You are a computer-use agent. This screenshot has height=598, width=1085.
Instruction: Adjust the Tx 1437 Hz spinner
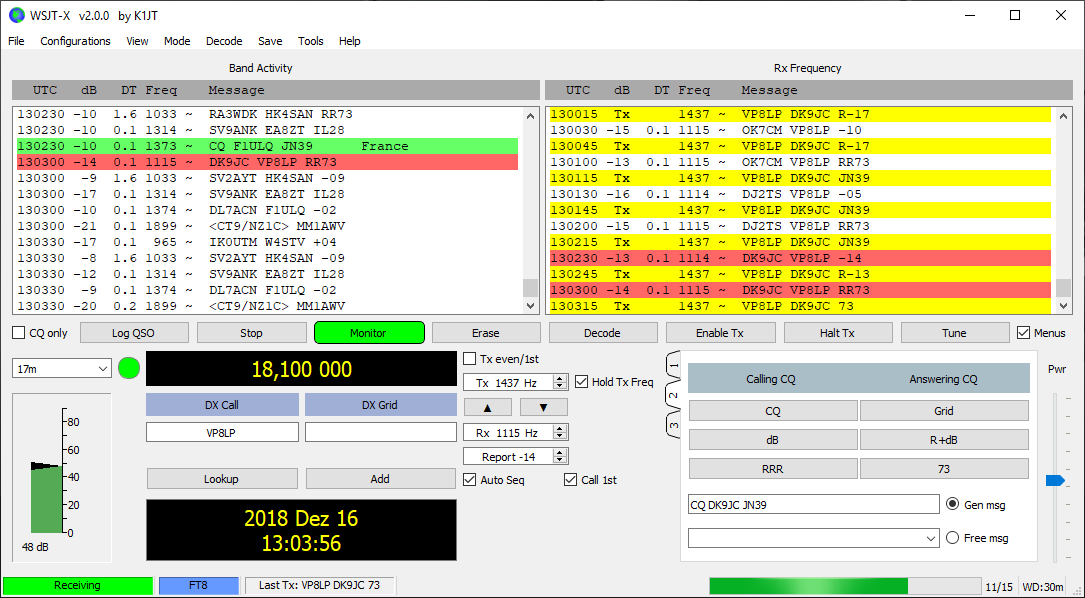click(x=516, y=381)
